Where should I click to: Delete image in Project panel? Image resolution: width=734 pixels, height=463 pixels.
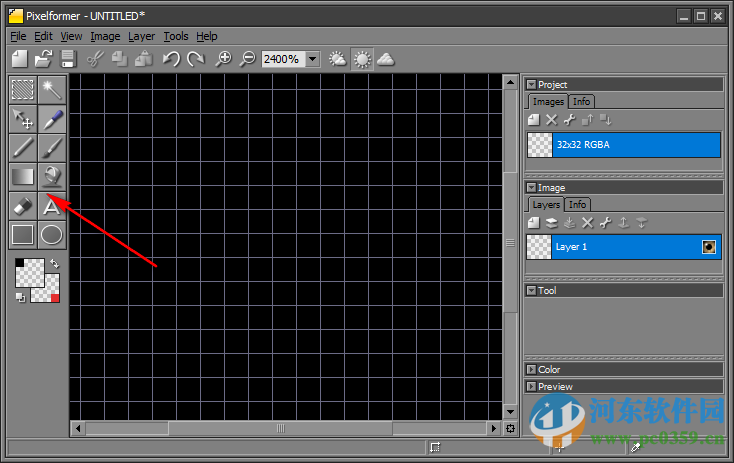point(551,120)
